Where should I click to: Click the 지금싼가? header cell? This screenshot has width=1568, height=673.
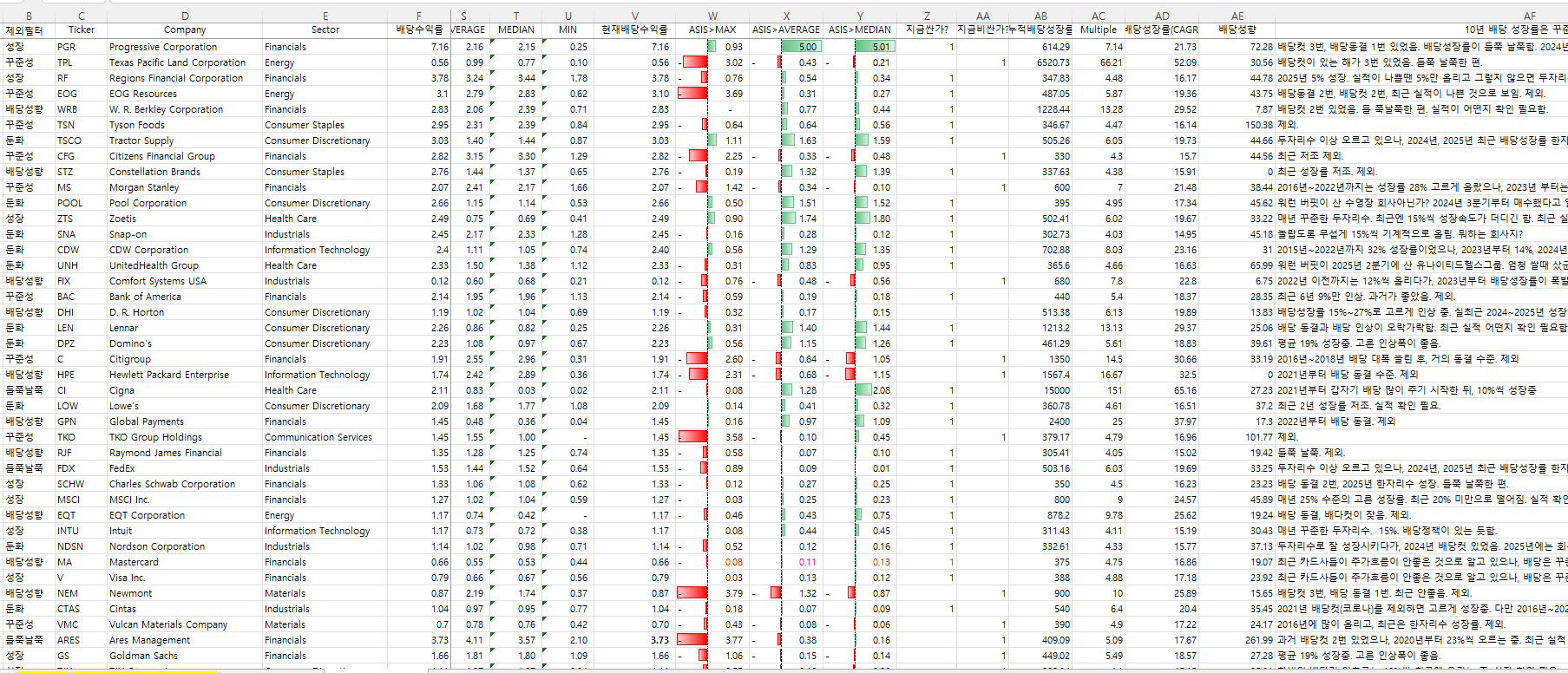(927, 29)
